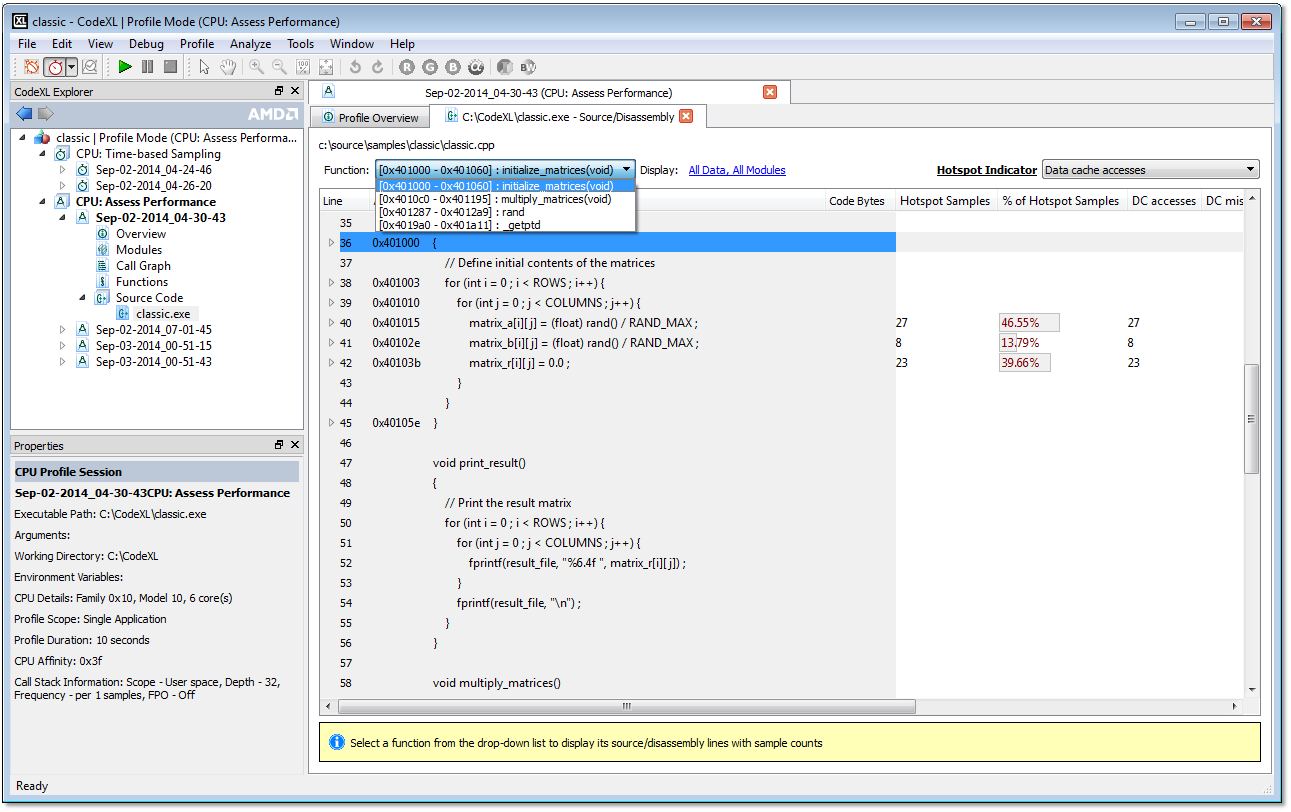Image resolution: width=1291 pixels, height=812 pixels.
Task: Toggle the G green channel button
Action: click(430, 67)
